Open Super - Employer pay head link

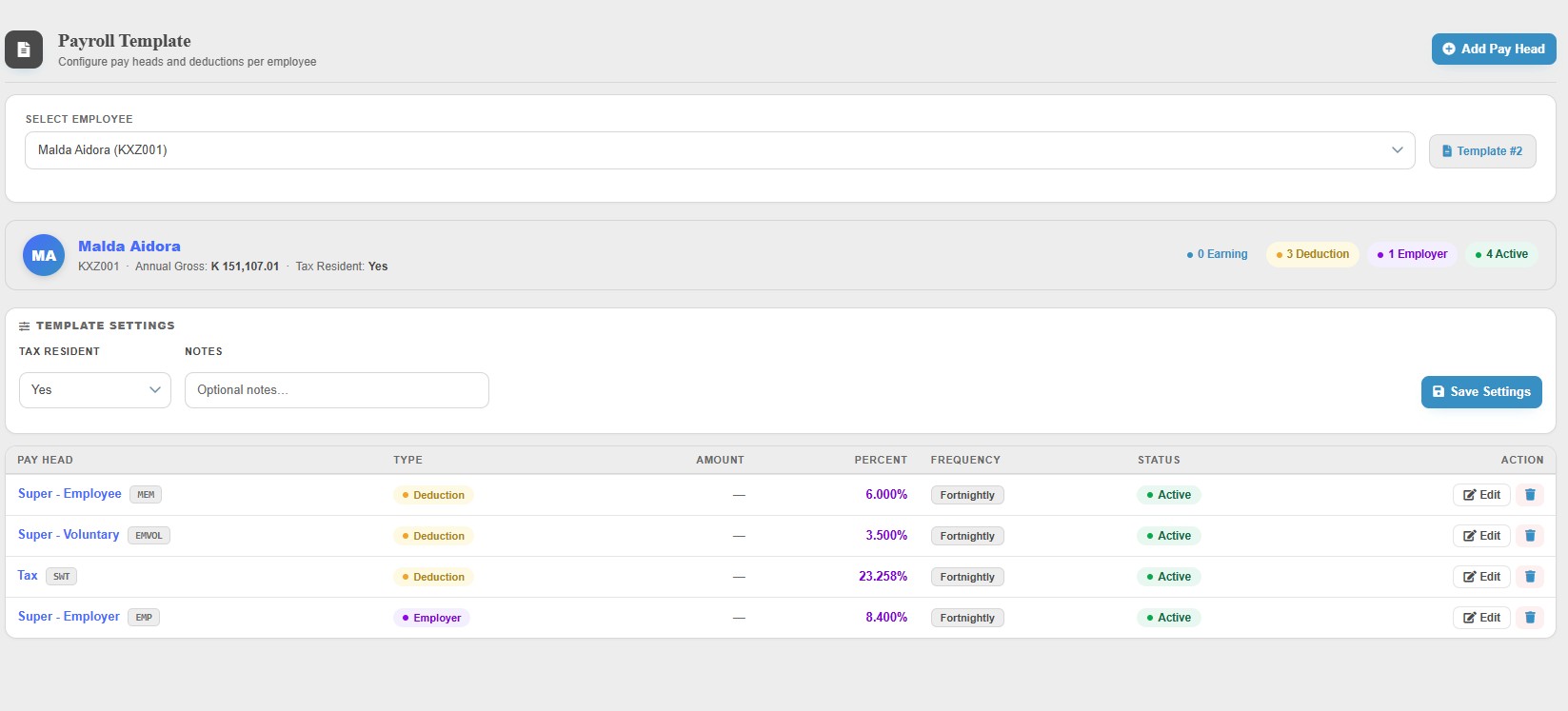point(69,617)
